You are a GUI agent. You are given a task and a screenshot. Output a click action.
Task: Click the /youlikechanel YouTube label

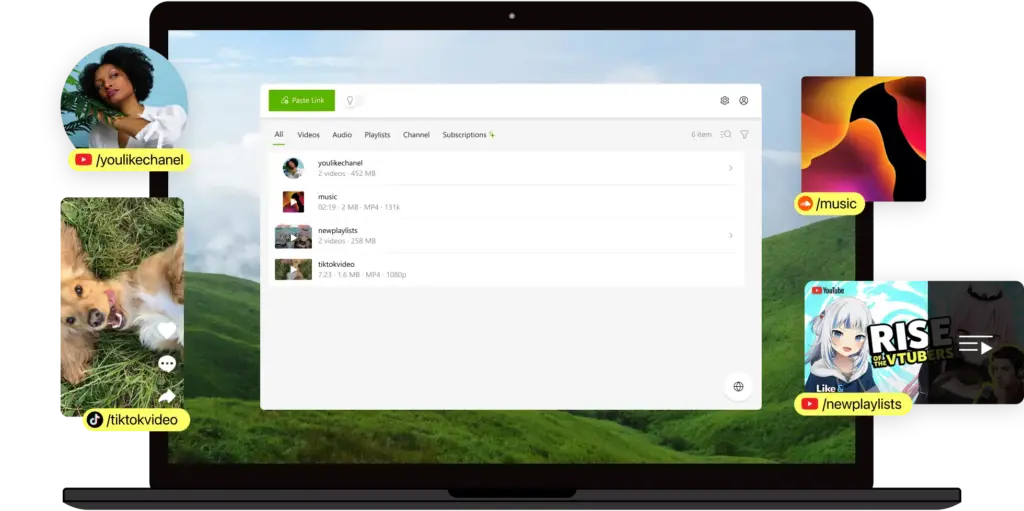[129, 160]
